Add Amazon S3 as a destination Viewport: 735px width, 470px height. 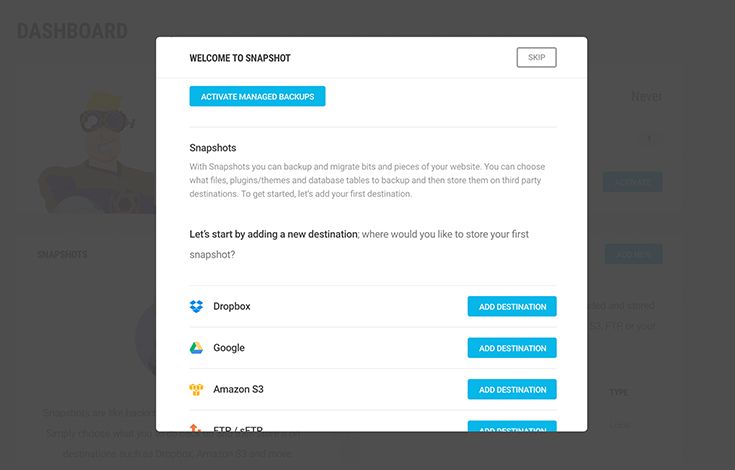click(512, 389)
